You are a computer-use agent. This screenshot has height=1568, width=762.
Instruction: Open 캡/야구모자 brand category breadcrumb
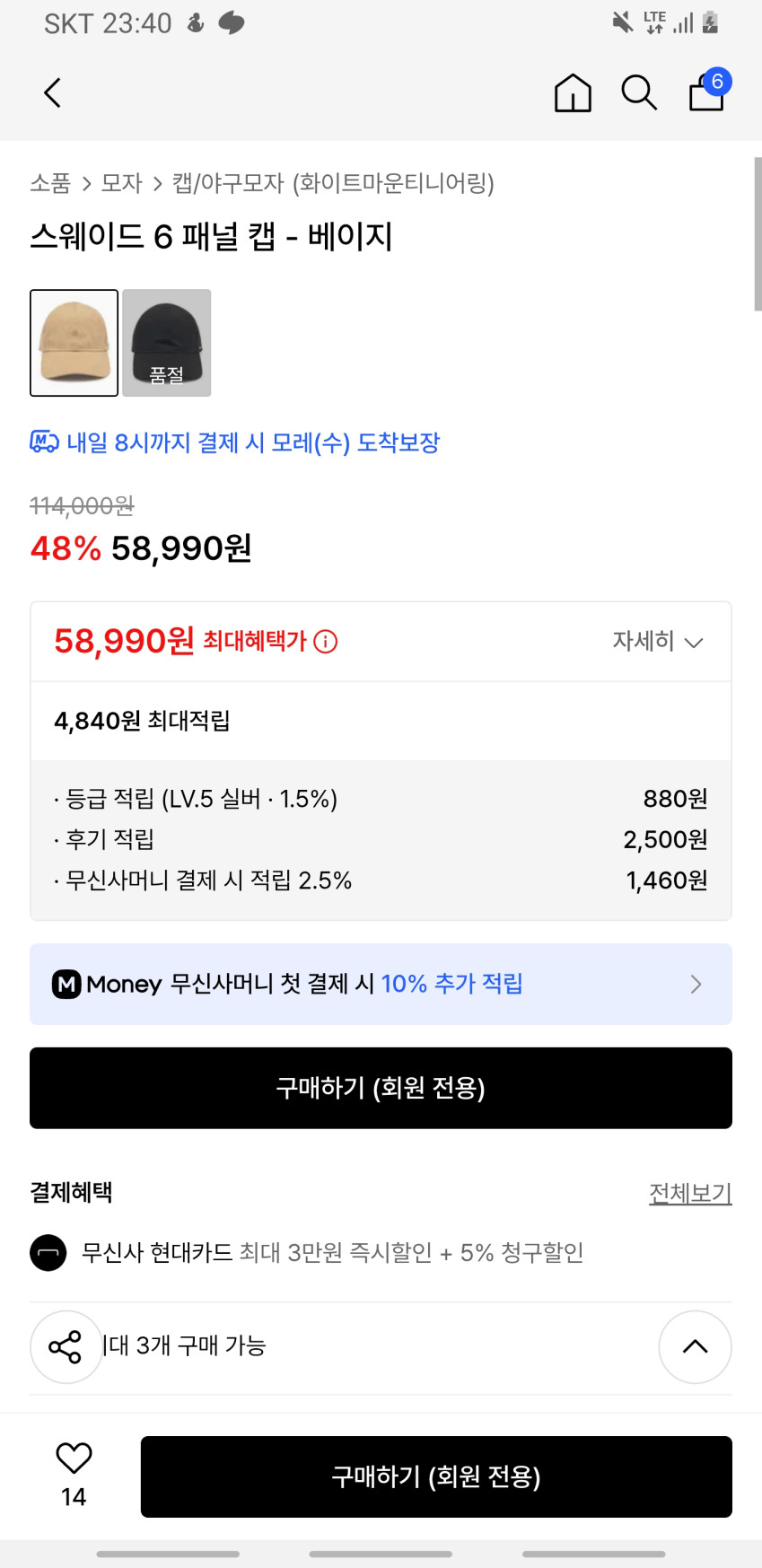pos(333,183)
